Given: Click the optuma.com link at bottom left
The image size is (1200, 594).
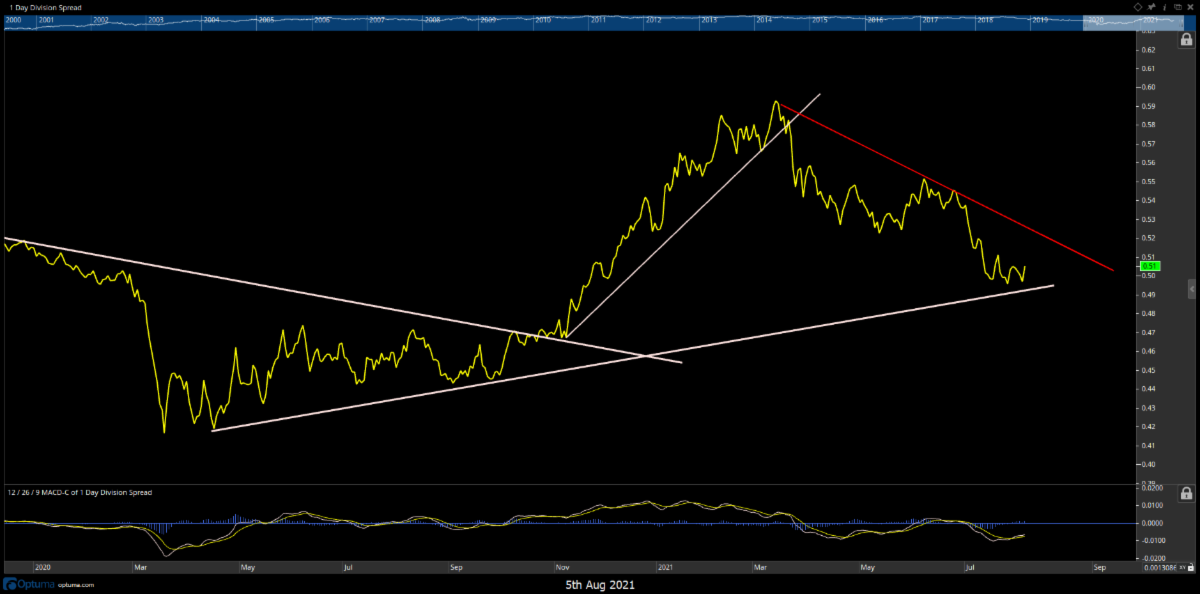Looking at the screenshot, I should coord(76,584).
